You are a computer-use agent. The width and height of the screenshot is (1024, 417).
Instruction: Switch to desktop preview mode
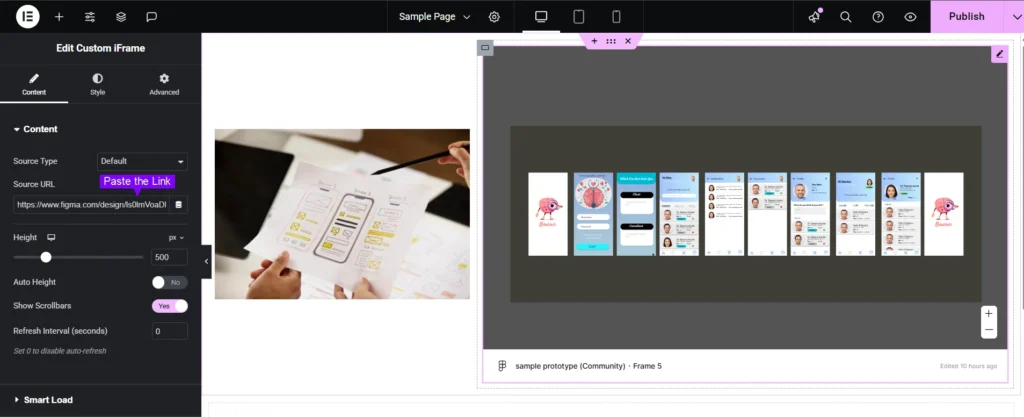[x=541, y=16]
